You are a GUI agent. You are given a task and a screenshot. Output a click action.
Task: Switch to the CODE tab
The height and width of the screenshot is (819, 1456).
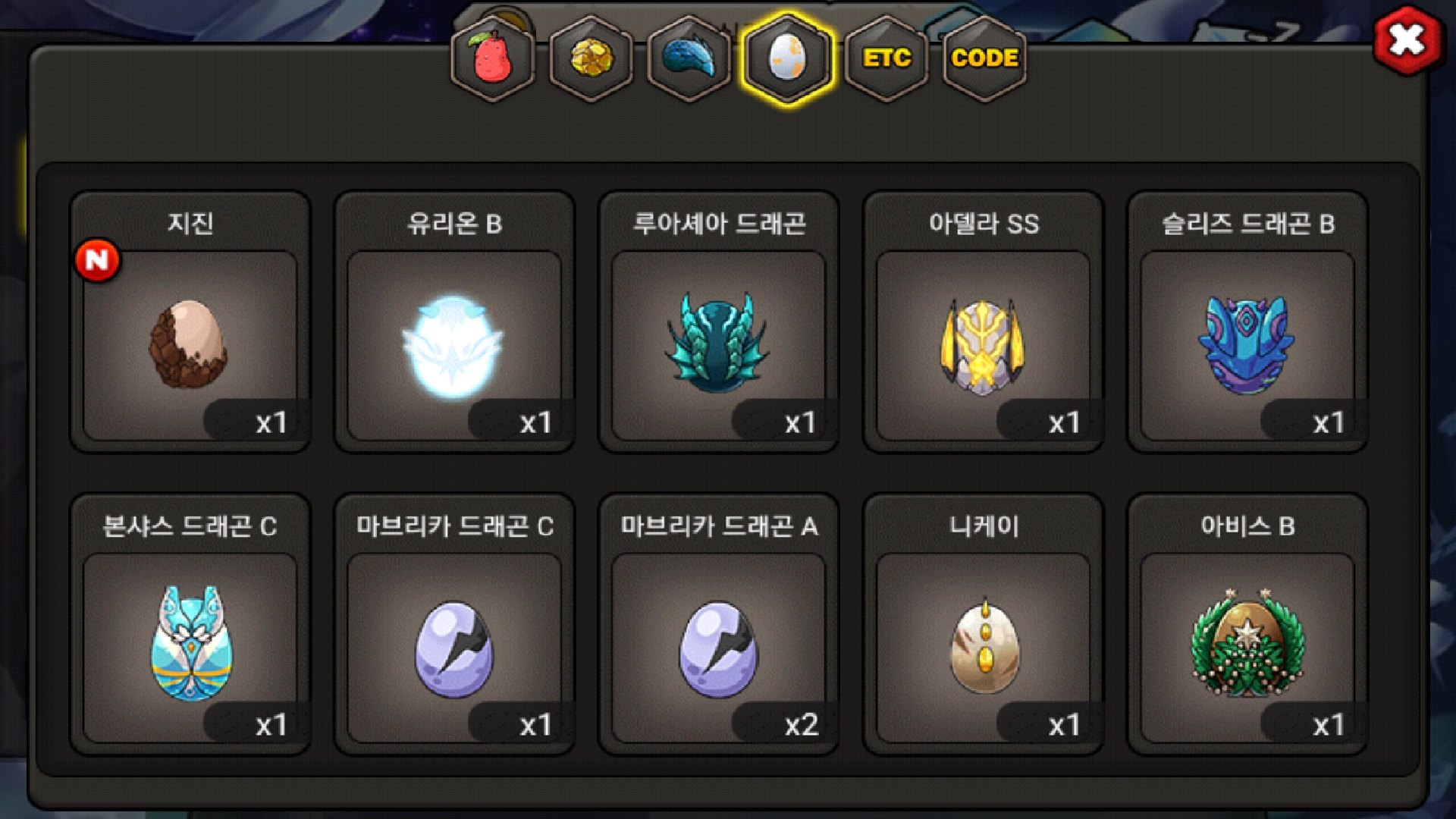[x=984, y=58]
